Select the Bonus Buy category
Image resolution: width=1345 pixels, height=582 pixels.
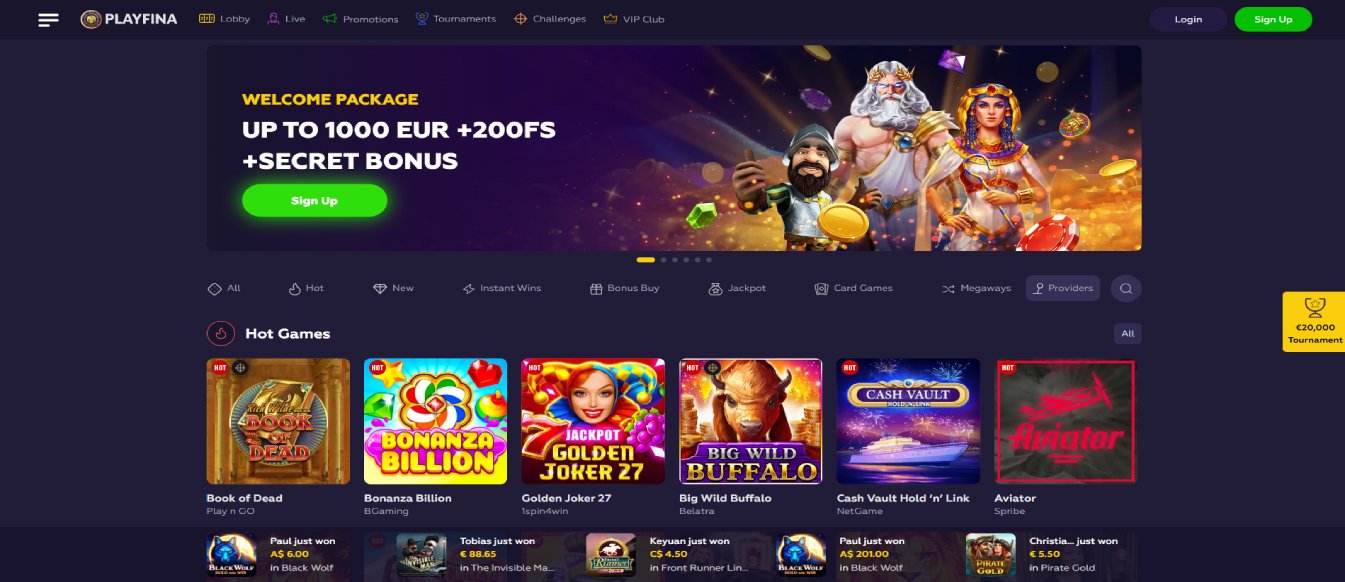pos(625,288)
